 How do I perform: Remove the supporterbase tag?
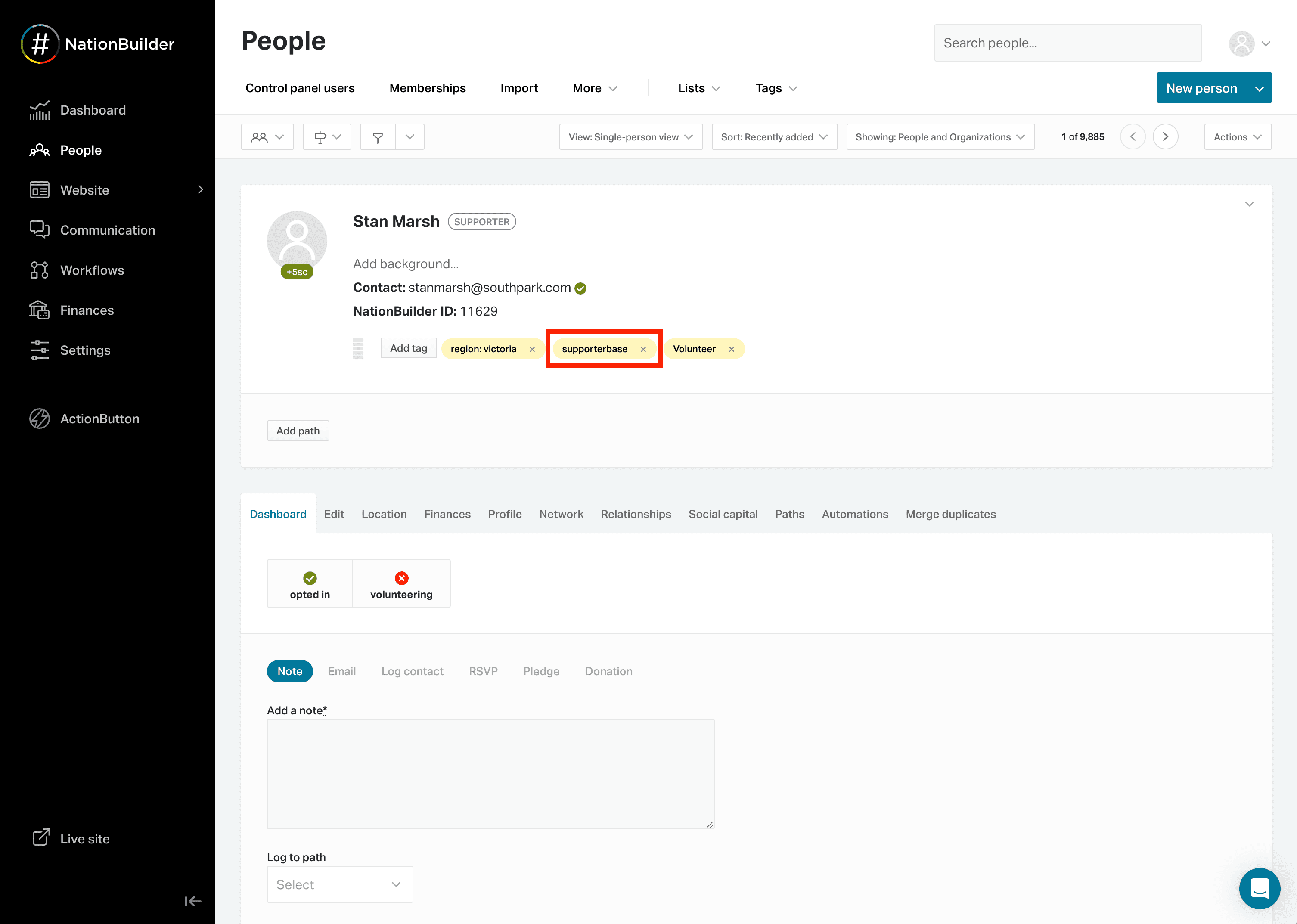[x=643, y=349]
